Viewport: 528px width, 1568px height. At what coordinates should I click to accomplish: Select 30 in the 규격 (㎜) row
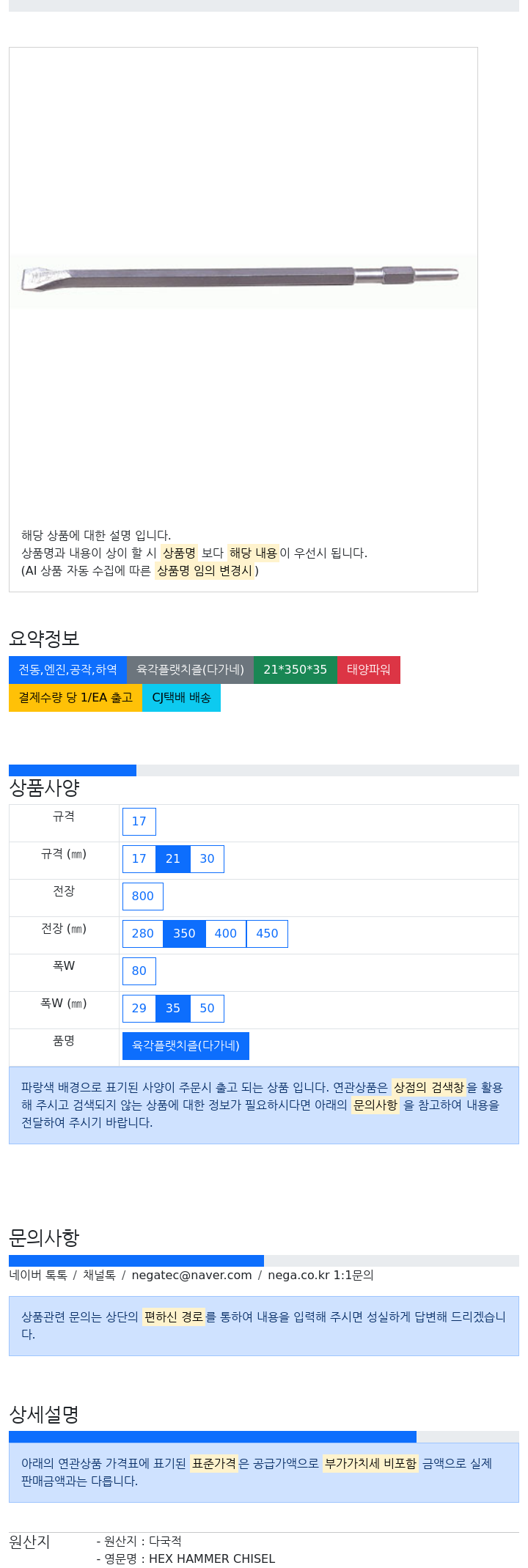tap(208, 859)
